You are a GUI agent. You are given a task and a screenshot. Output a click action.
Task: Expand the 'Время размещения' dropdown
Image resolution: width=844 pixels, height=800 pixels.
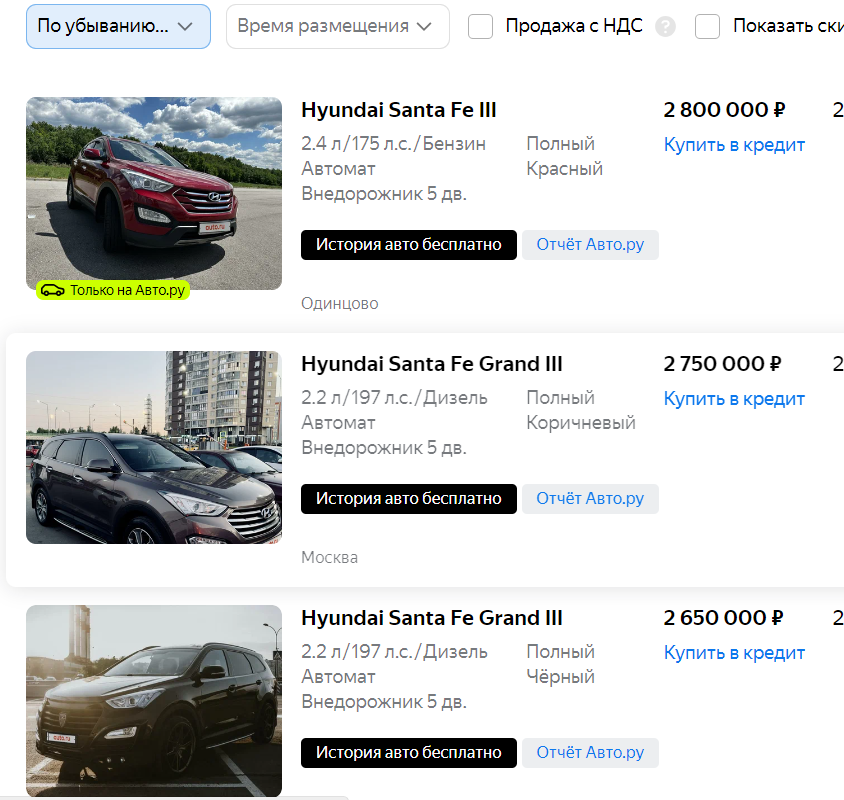(x=337, y=26)
